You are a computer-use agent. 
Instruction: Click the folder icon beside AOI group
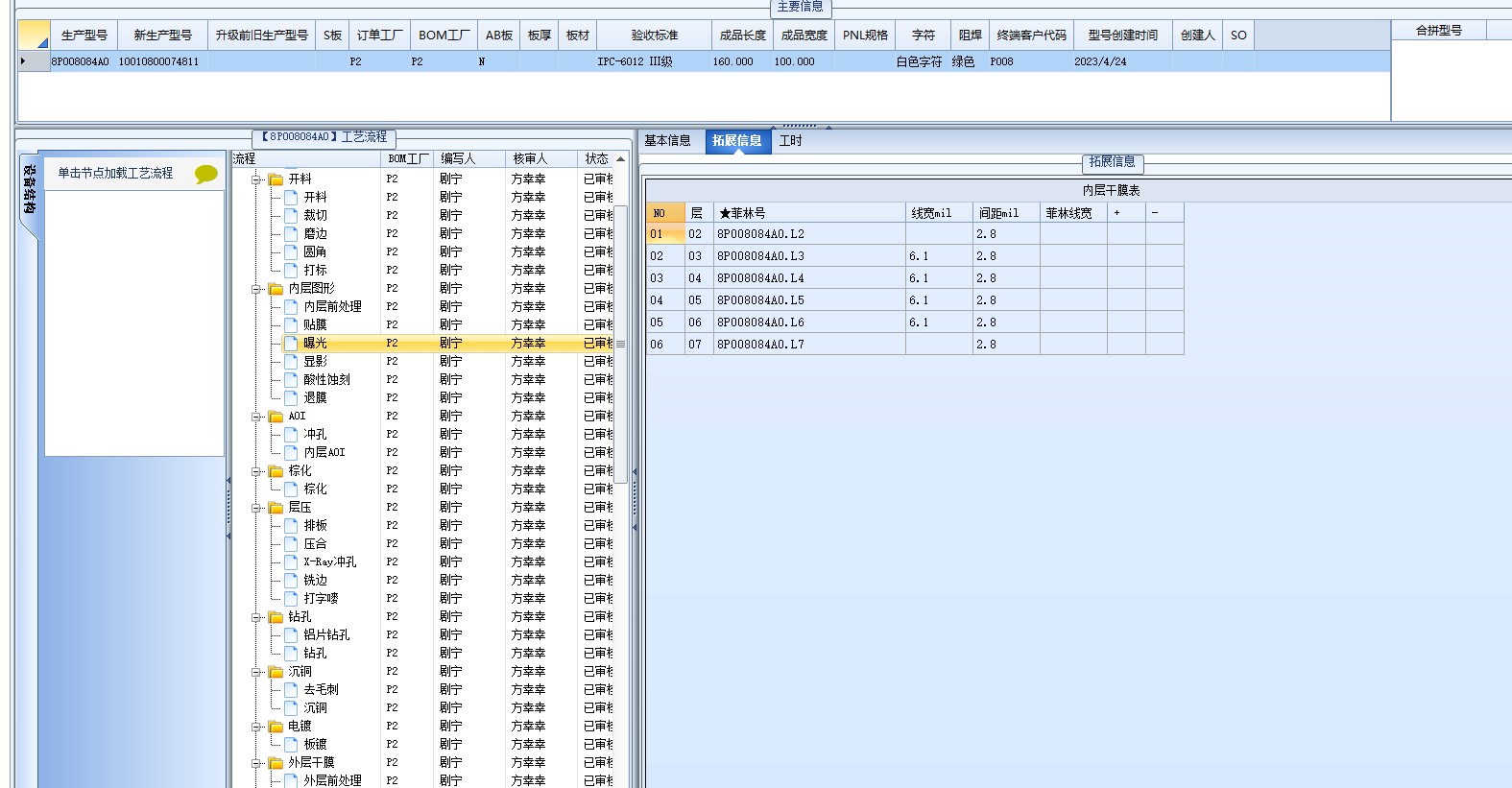276,417
